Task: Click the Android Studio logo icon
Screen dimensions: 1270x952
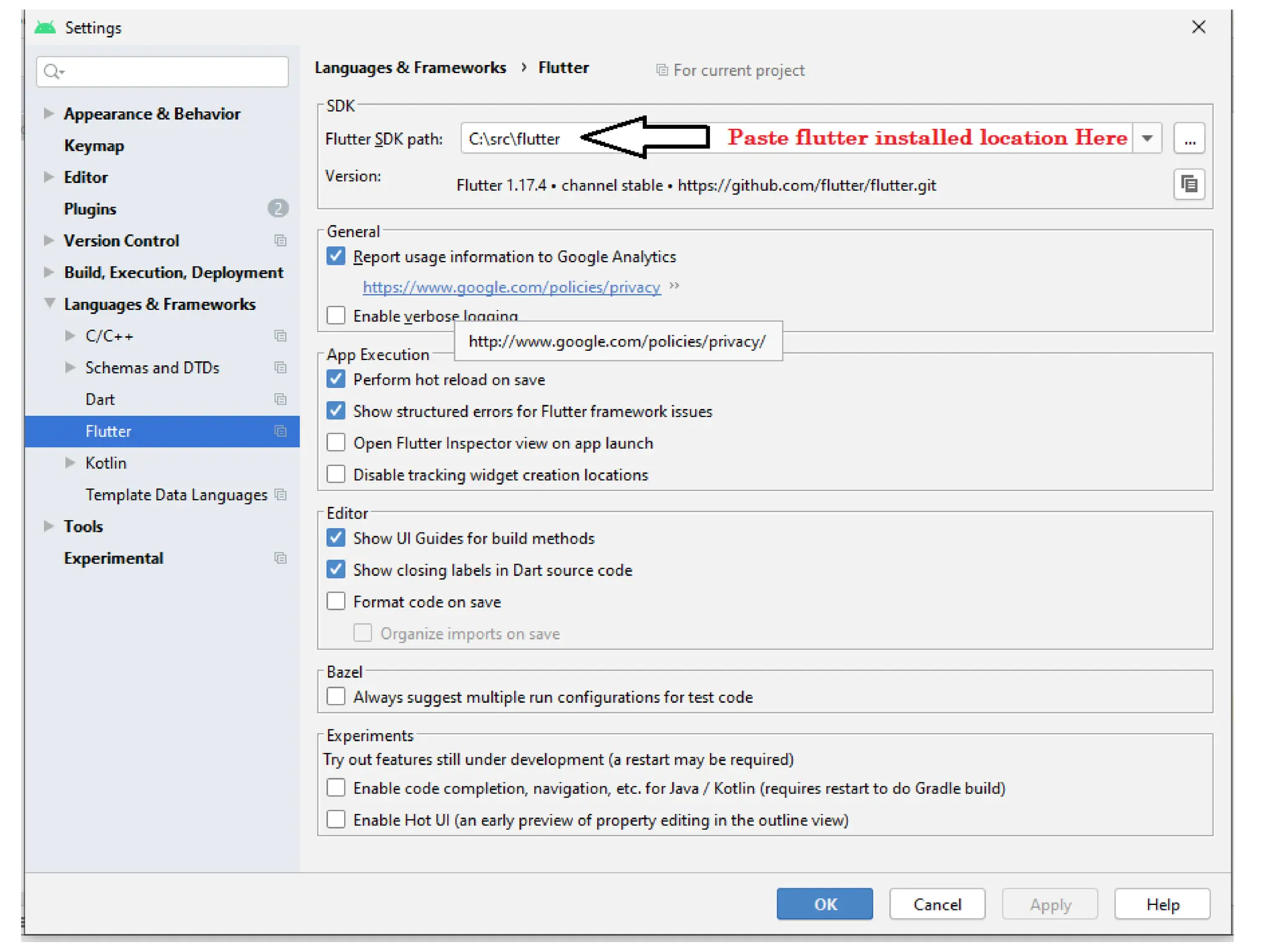Action: [45, 28]
